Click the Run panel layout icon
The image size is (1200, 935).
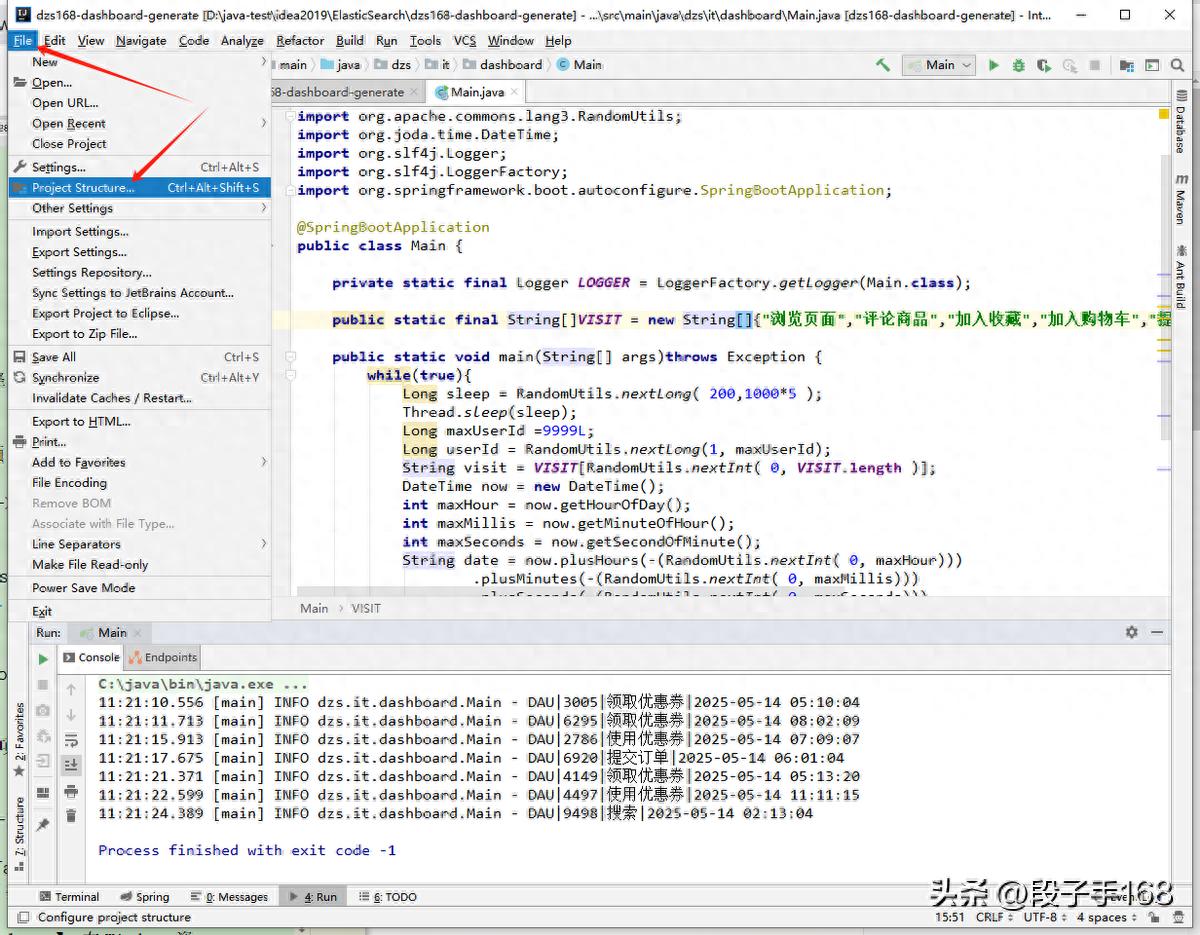pos(43,793)
